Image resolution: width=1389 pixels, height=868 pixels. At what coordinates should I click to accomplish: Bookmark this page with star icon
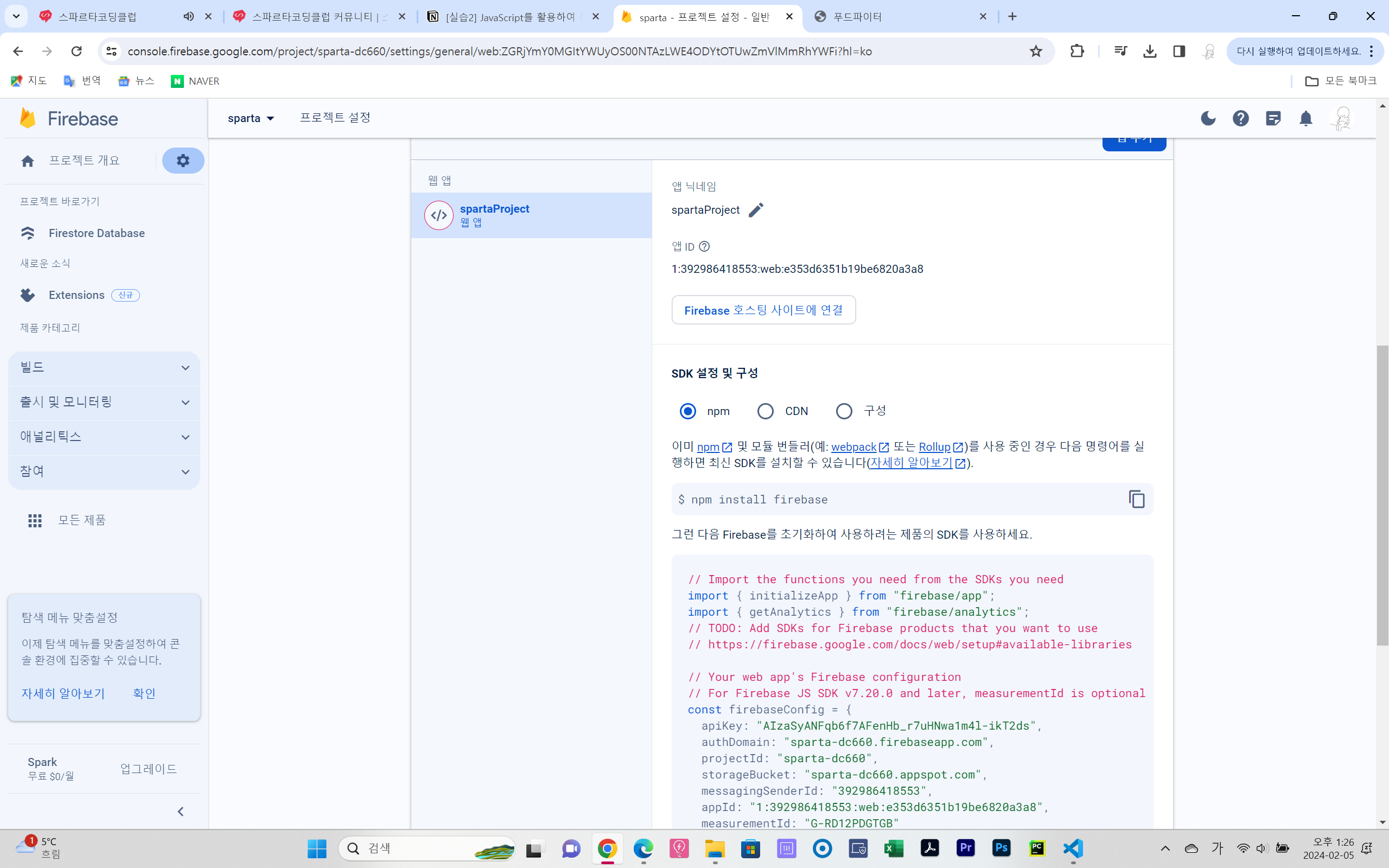pyautogui.click(x=1035, y=51)
